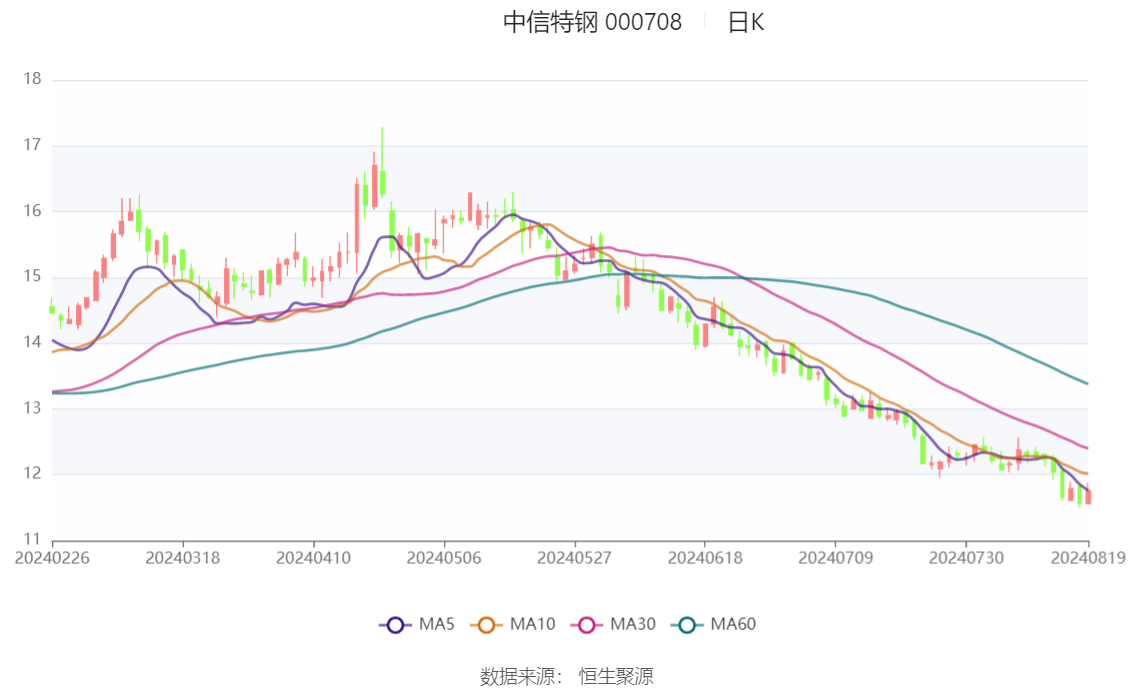Click the last red candlestick at 20240819
Image resolution: width=1134 pixels, height=689 pixels.
(x=1088, y=496)
